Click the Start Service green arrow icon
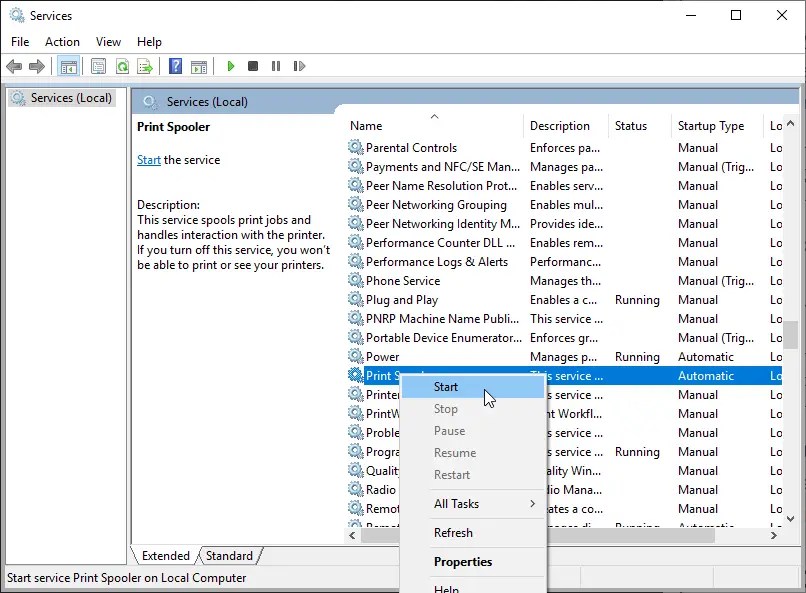The width and height of the screenshot is (806, 593). [x=231, y=66]
